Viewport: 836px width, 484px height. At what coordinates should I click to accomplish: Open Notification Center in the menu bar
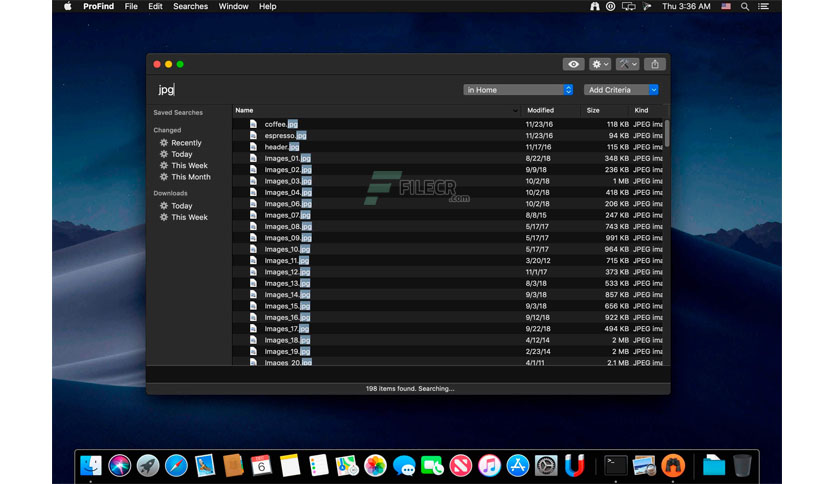coord(763,6)
